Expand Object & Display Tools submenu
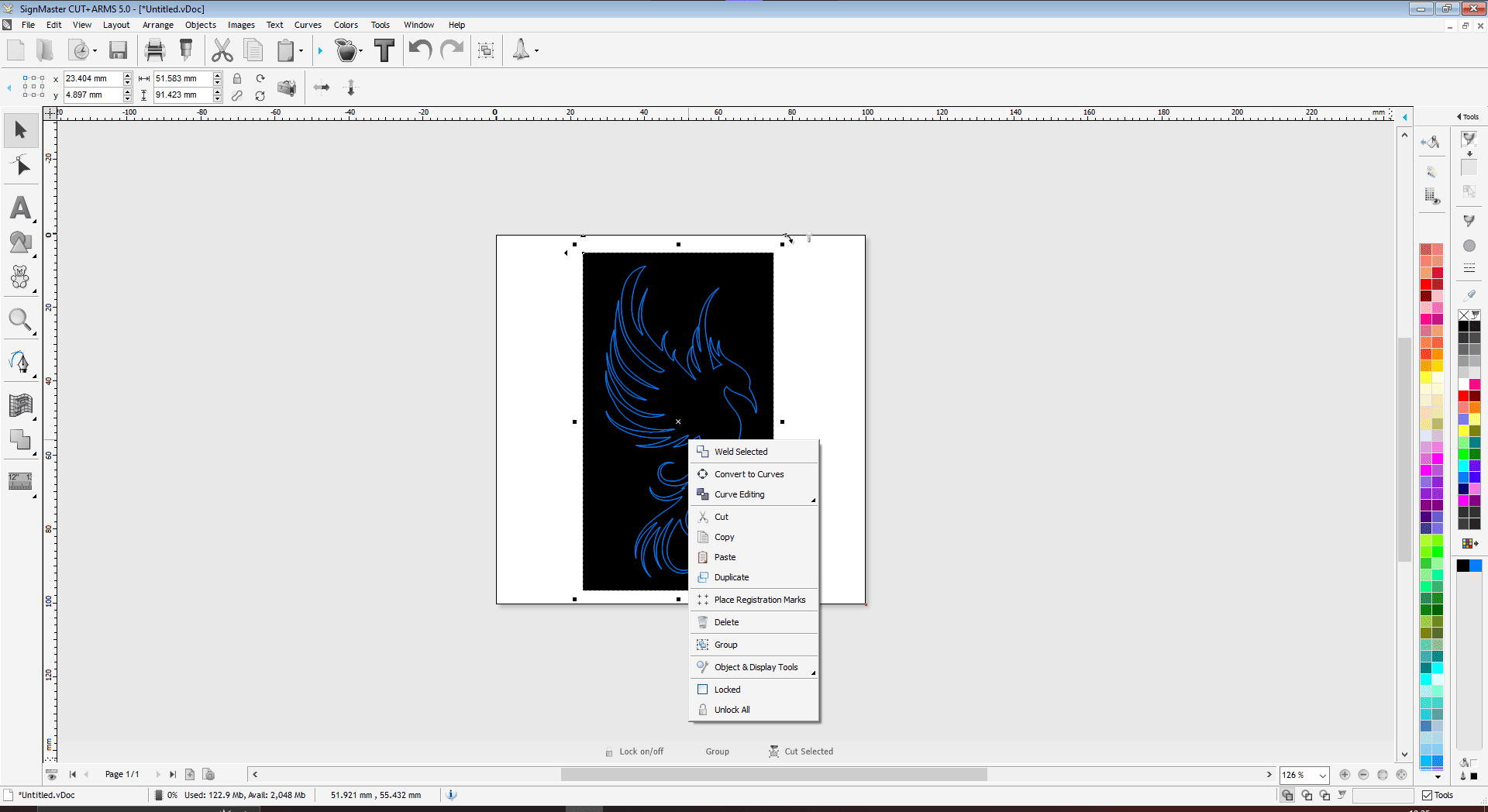The image size is (1488, 812). (x=754, y=667)
